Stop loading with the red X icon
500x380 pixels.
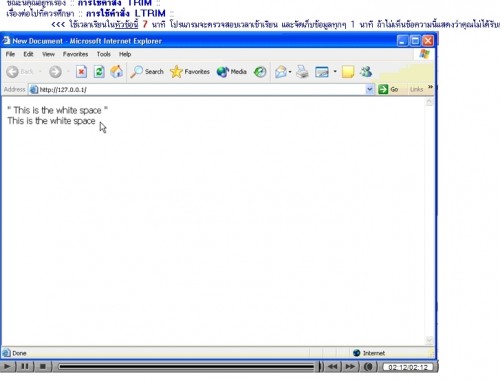[81, 72]
